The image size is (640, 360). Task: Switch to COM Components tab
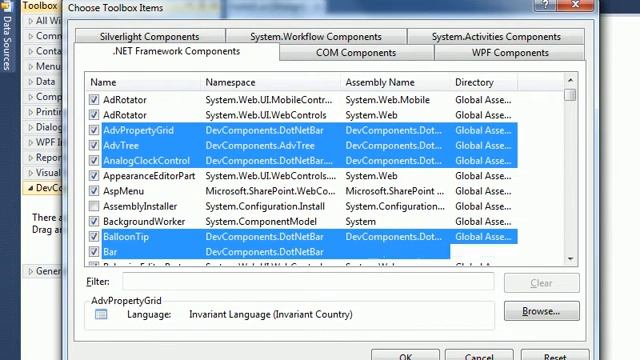[356, 53]
